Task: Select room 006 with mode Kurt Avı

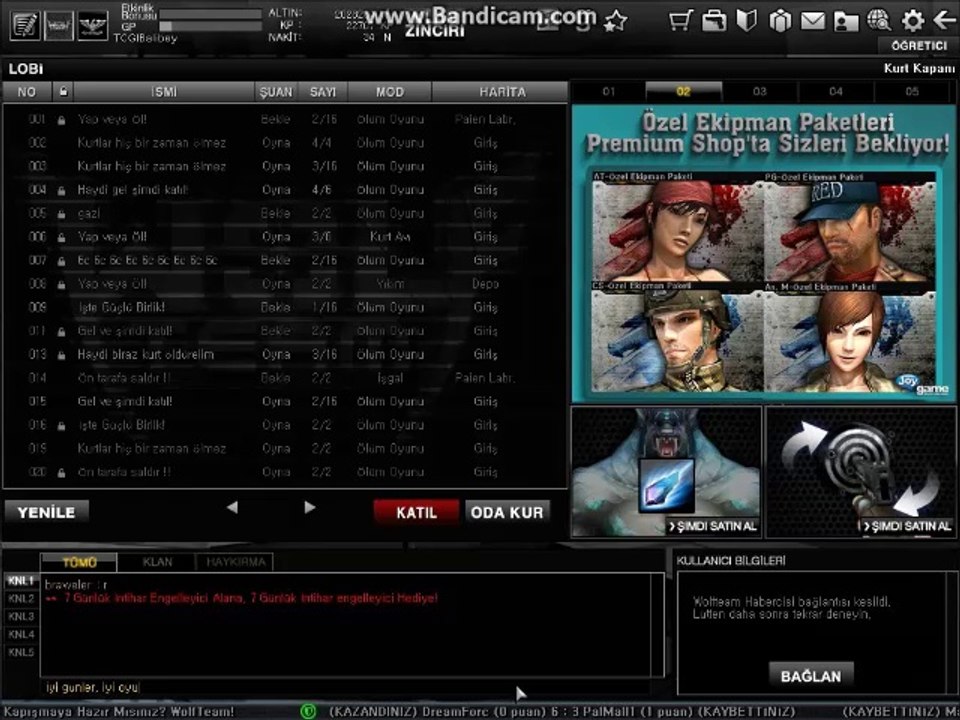Action: coord(285,237)
